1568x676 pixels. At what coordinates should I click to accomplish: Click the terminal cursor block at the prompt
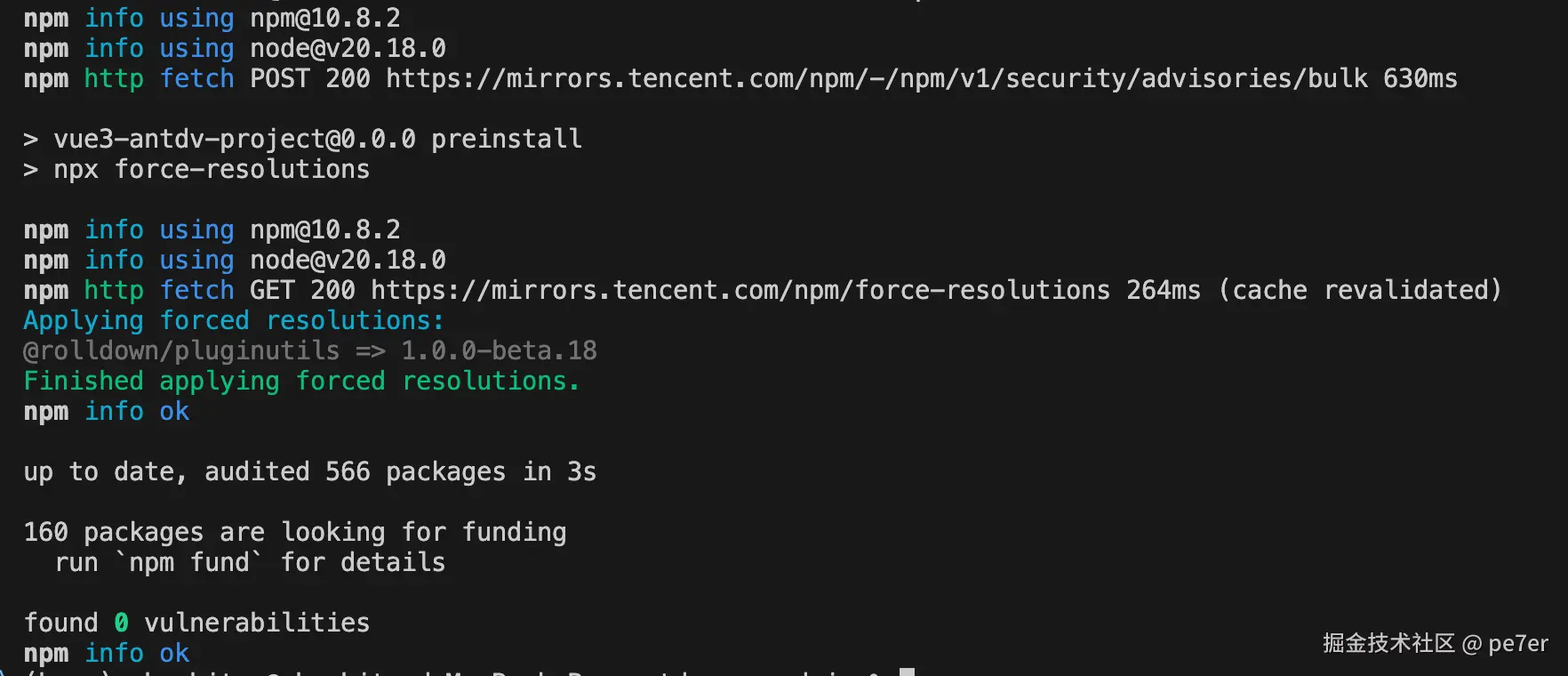click(907, 672)
